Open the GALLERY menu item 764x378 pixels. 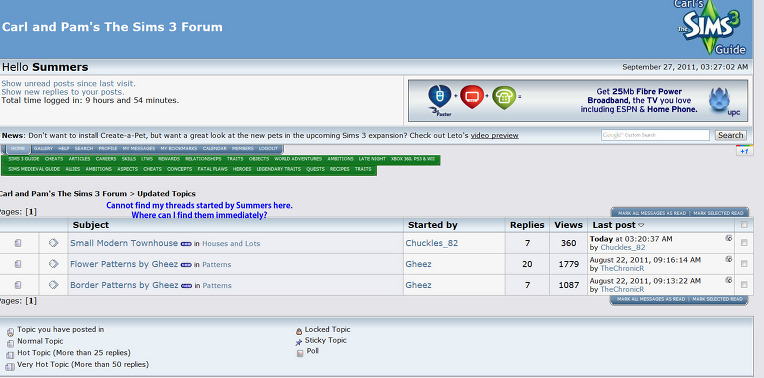click(x=43, y=149)
